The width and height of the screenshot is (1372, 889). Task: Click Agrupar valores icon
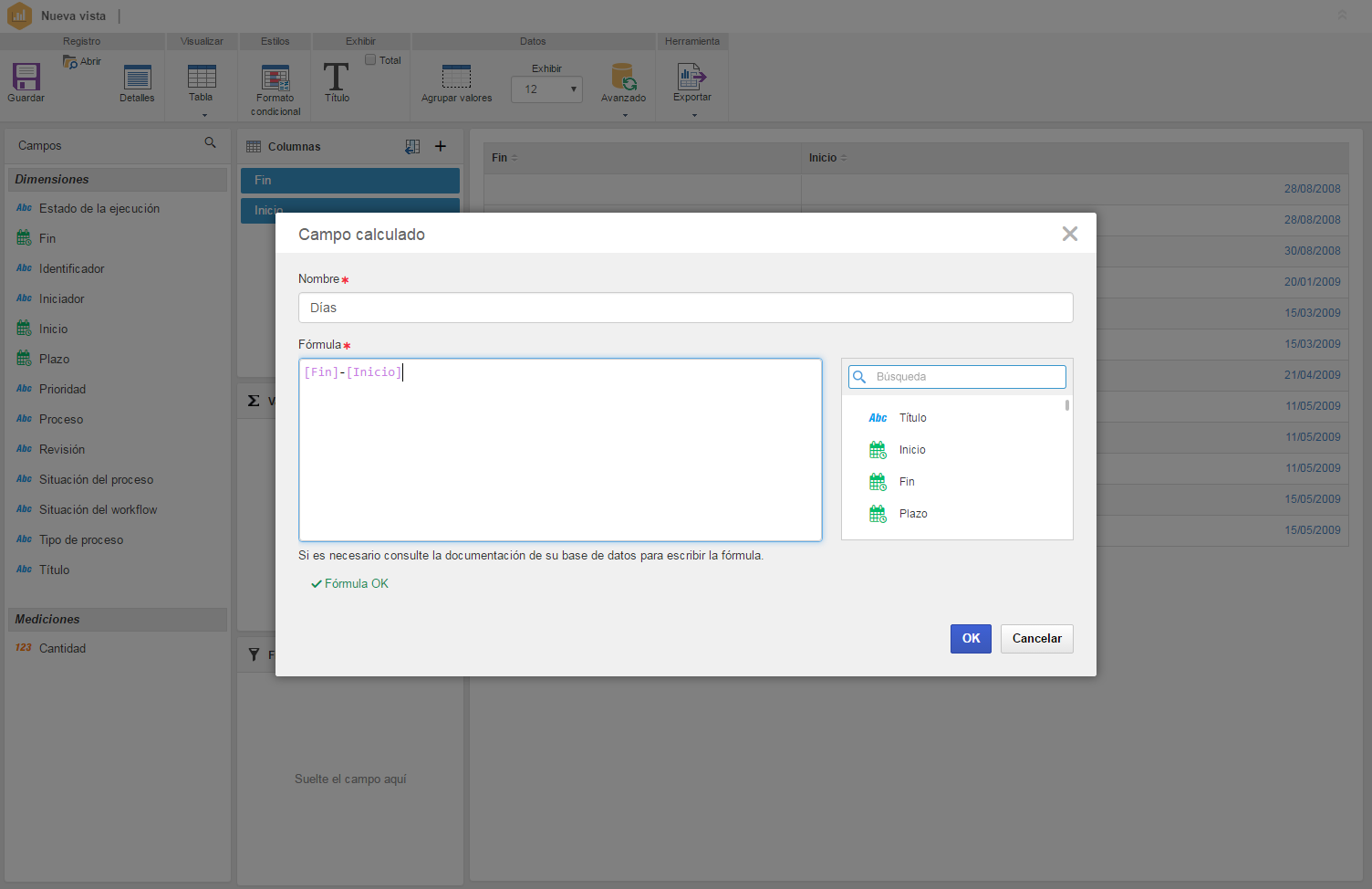[456, 77]
